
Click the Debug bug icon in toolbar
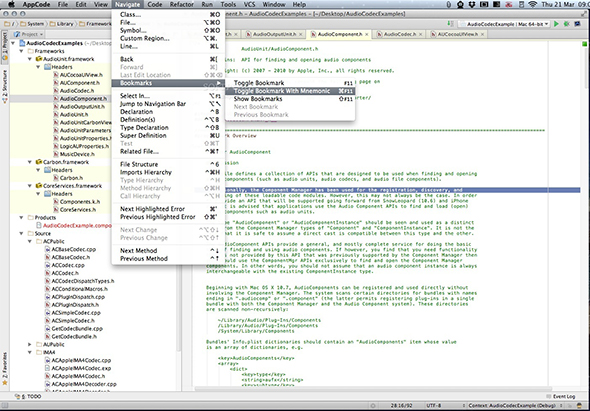567,24
